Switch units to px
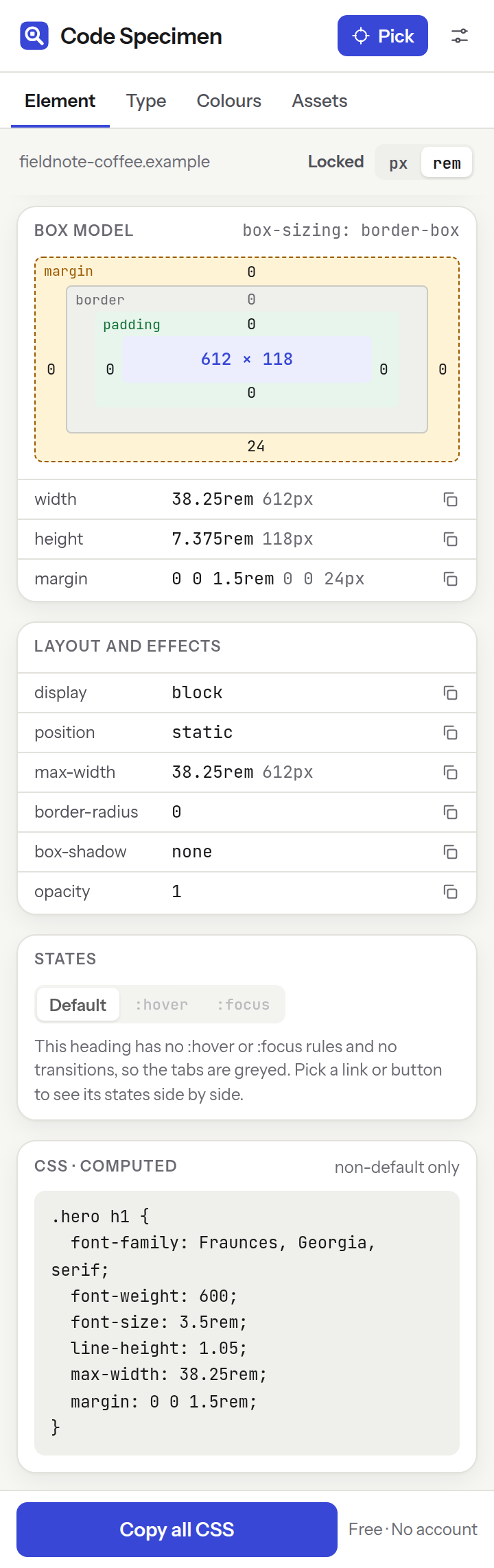The height and width of the screenshot is (1568, 494). [399, 163]
